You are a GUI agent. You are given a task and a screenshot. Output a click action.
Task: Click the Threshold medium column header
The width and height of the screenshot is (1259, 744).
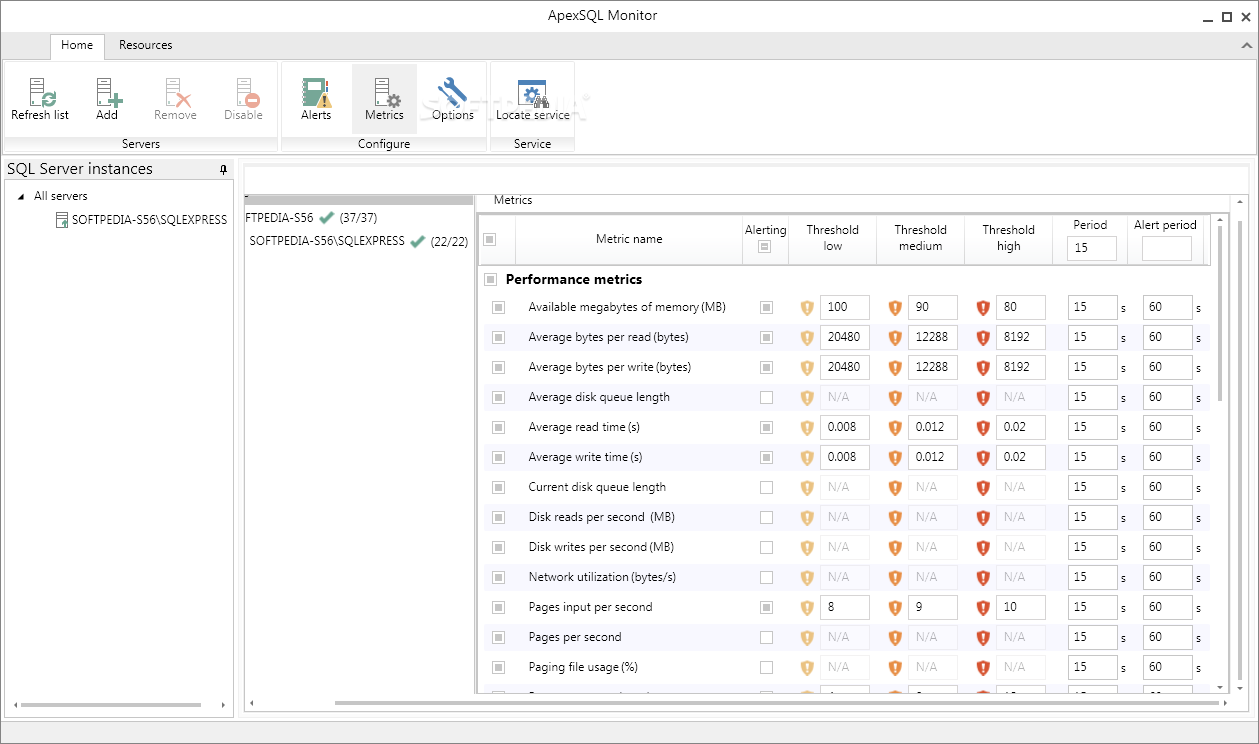pos(920,238)
